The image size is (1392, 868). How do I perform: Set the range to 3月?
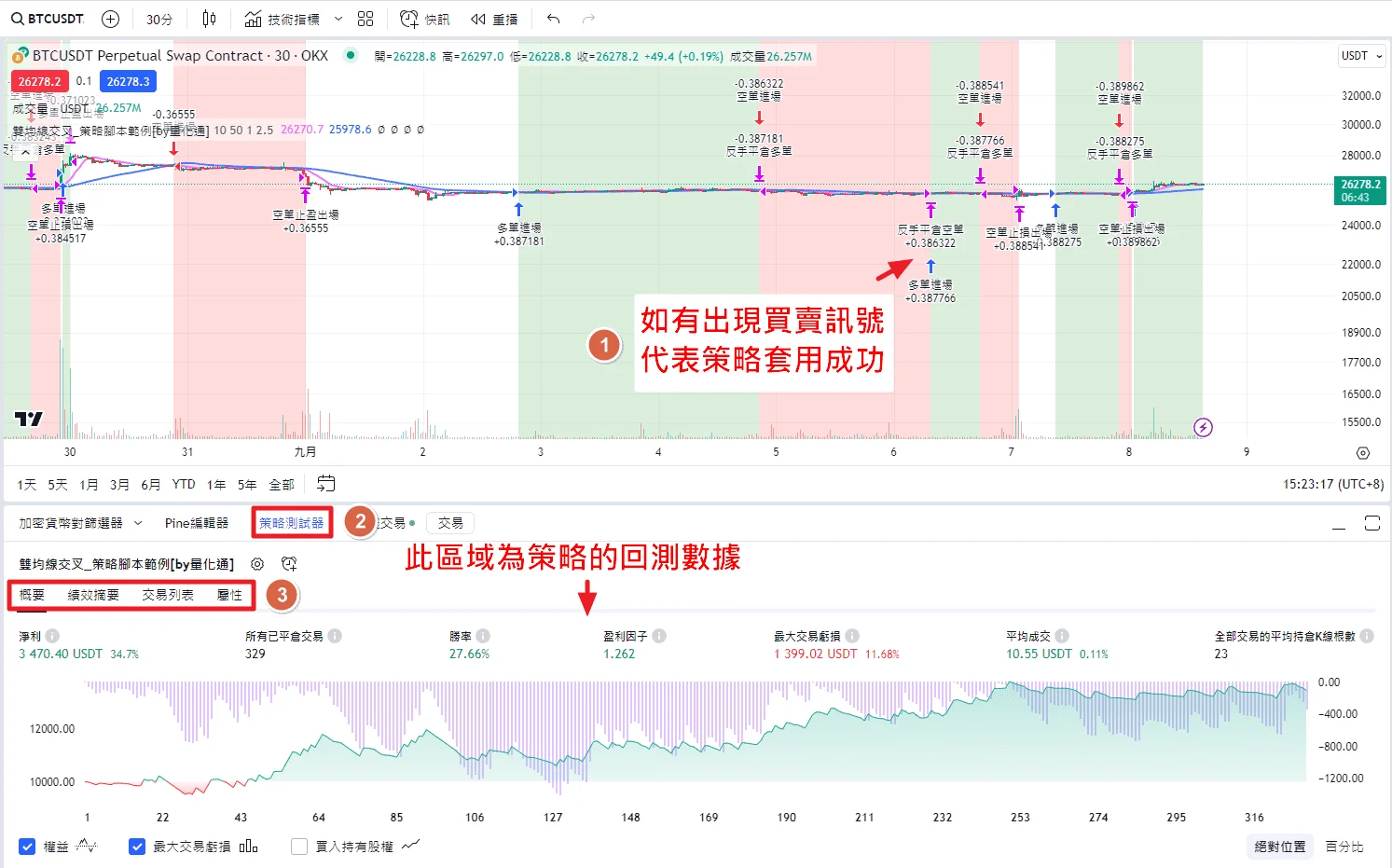pyautogui.click(x=119, y=484)
